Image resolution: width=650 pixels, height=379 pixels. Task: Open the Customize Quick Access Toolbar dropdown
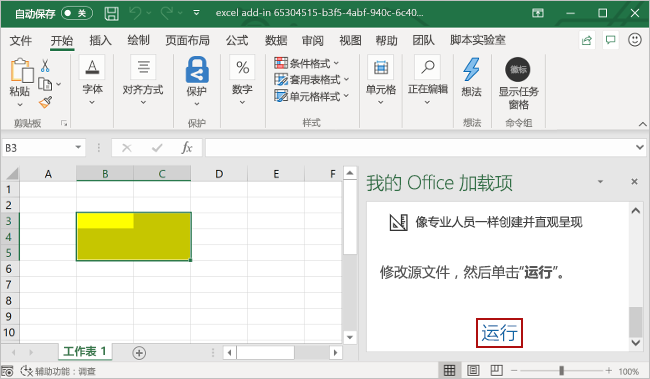(x=196, y=13)
